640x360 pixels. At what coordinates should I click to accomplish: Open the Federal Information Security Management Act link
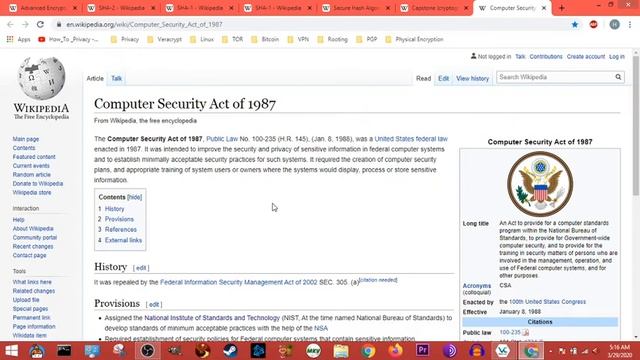(238, 282)
